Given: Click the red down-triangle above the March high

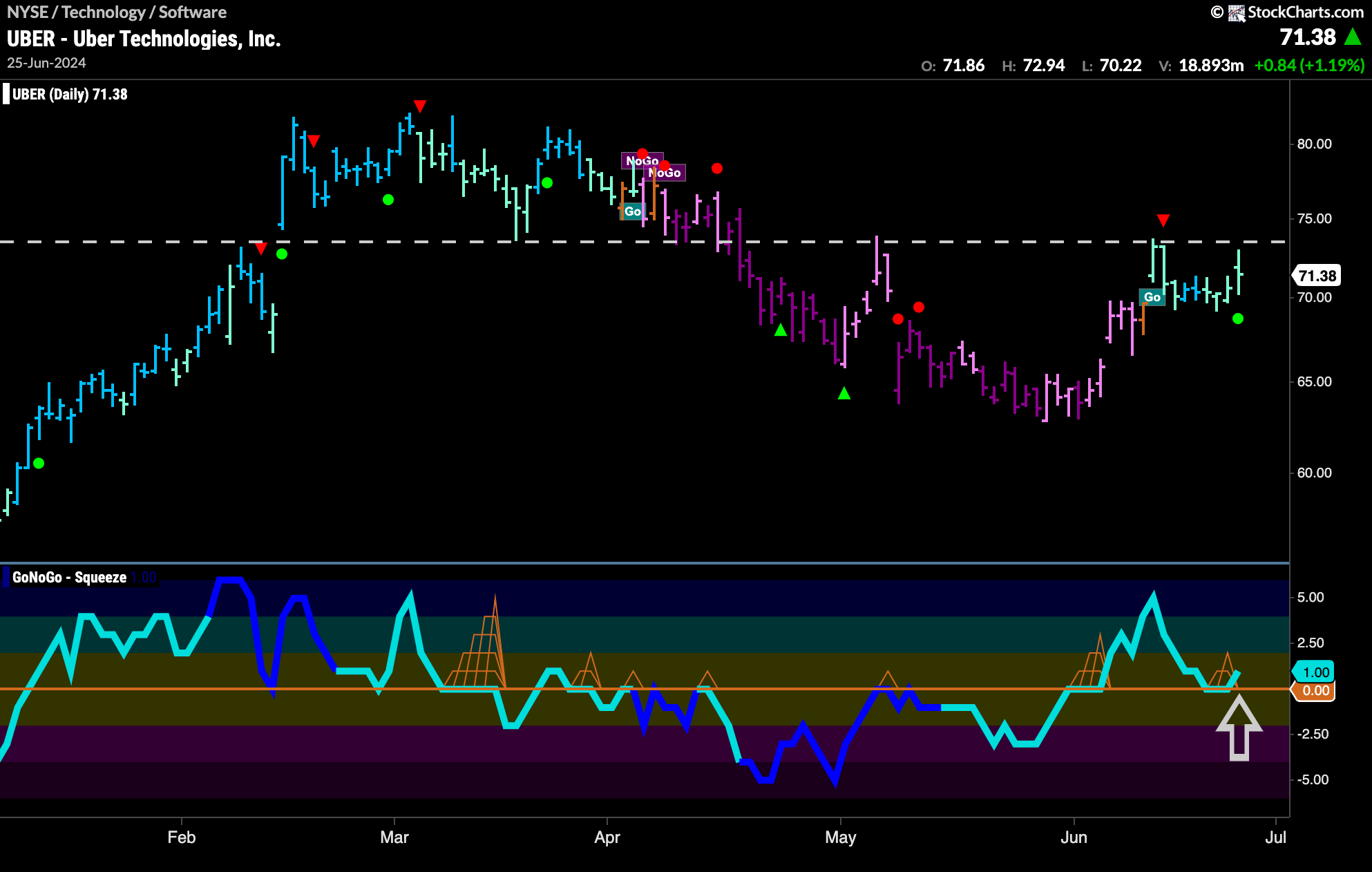Looking at the screenshot, I should (x=420, y=106).
